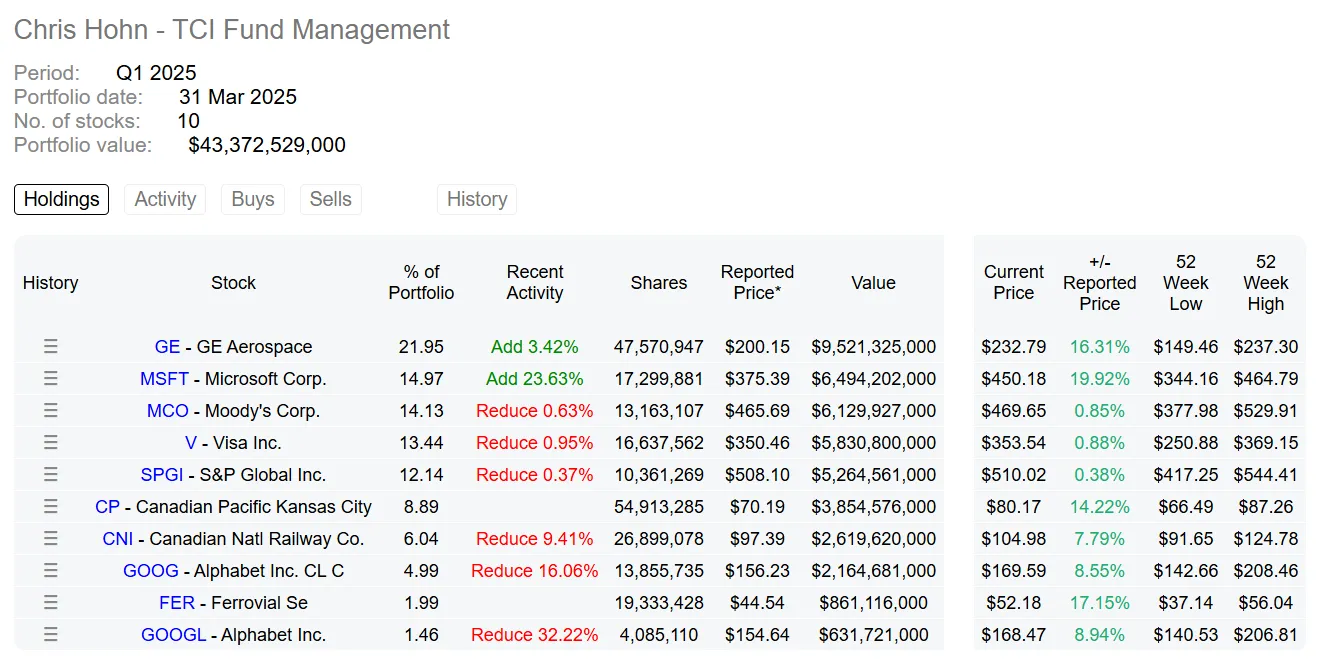Viewport: 1319px width, 659px height.
Task: Open history icon for Canadian Pacific Kansas City row
Action: pyautogui.click(x=51, y=507)
